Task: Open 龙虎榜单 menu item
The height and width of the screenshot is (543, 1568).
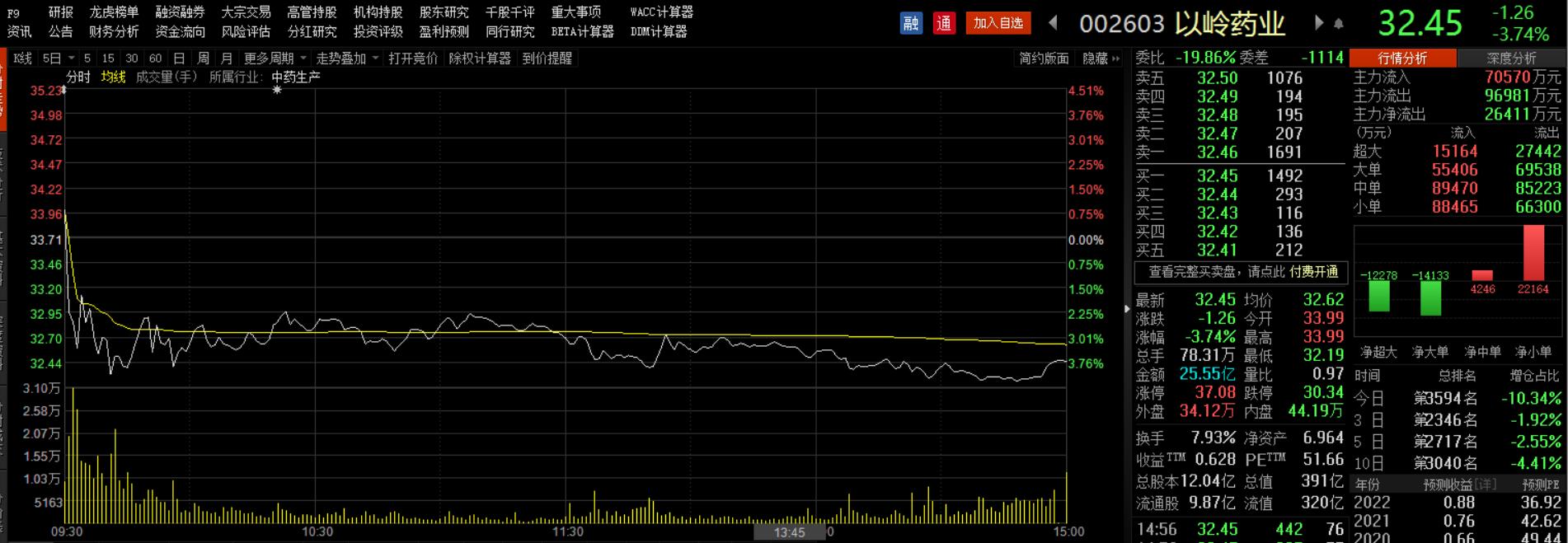Action: (x=114, y=12)
